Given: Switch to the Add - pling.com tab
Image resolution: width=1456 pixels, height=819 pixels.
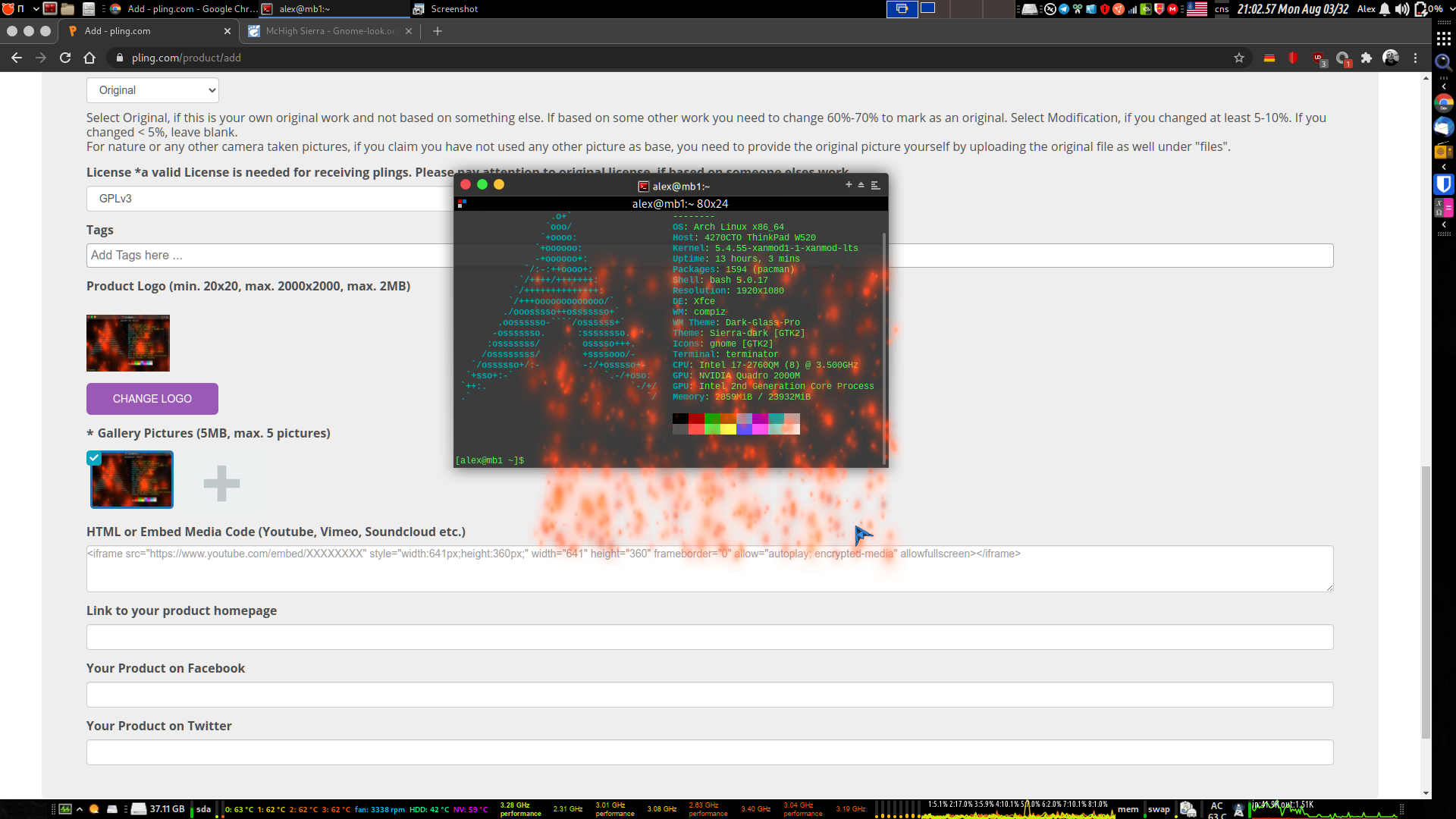Looking at the screenshot, I should tap(148, 31).
